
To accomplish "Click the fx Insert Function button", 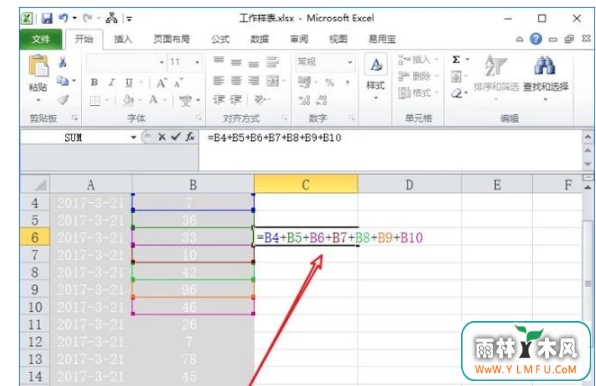I will point(190,137).
